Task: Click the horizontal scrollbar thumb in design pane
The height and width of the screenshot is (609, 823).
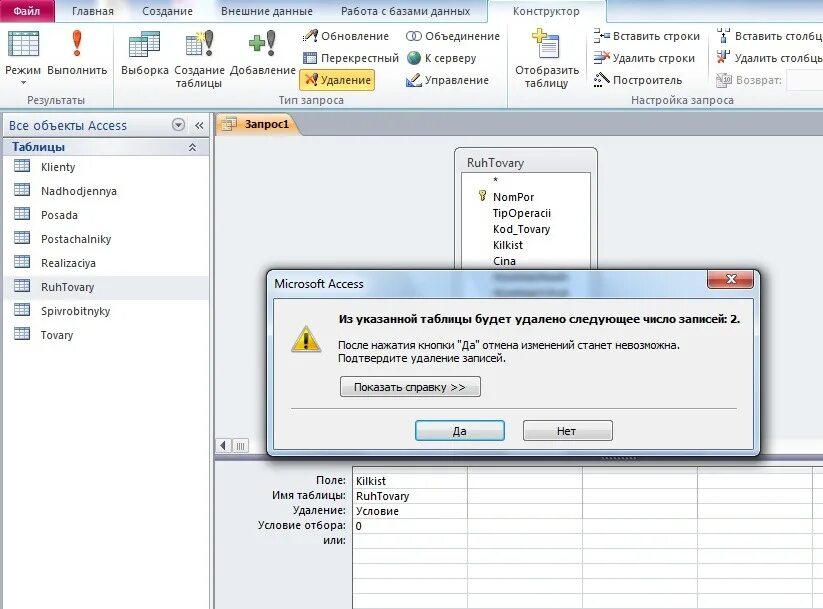Action: 240,446
